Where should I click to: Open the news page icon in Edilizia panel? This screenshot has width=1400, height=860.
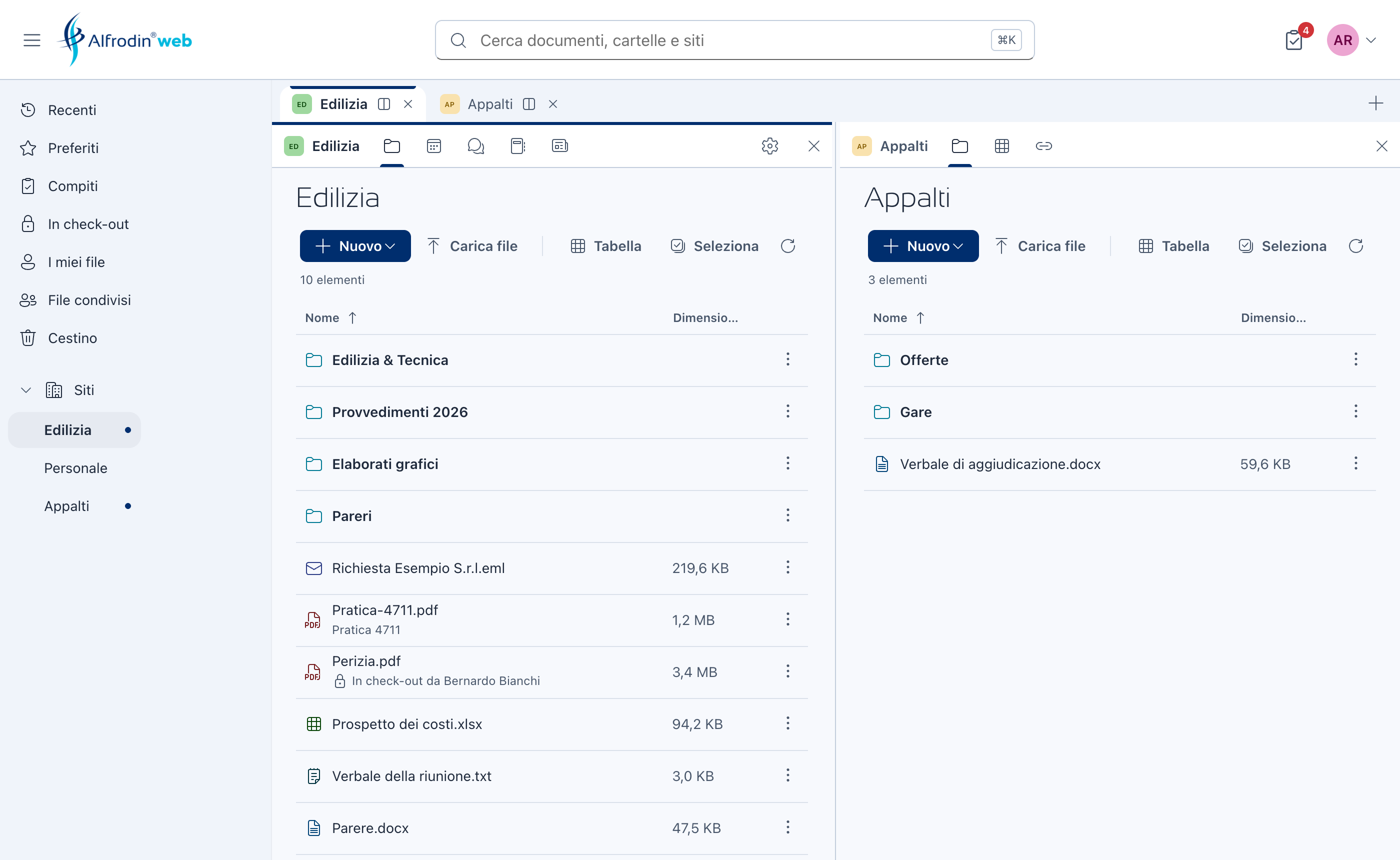coord(559,146)
